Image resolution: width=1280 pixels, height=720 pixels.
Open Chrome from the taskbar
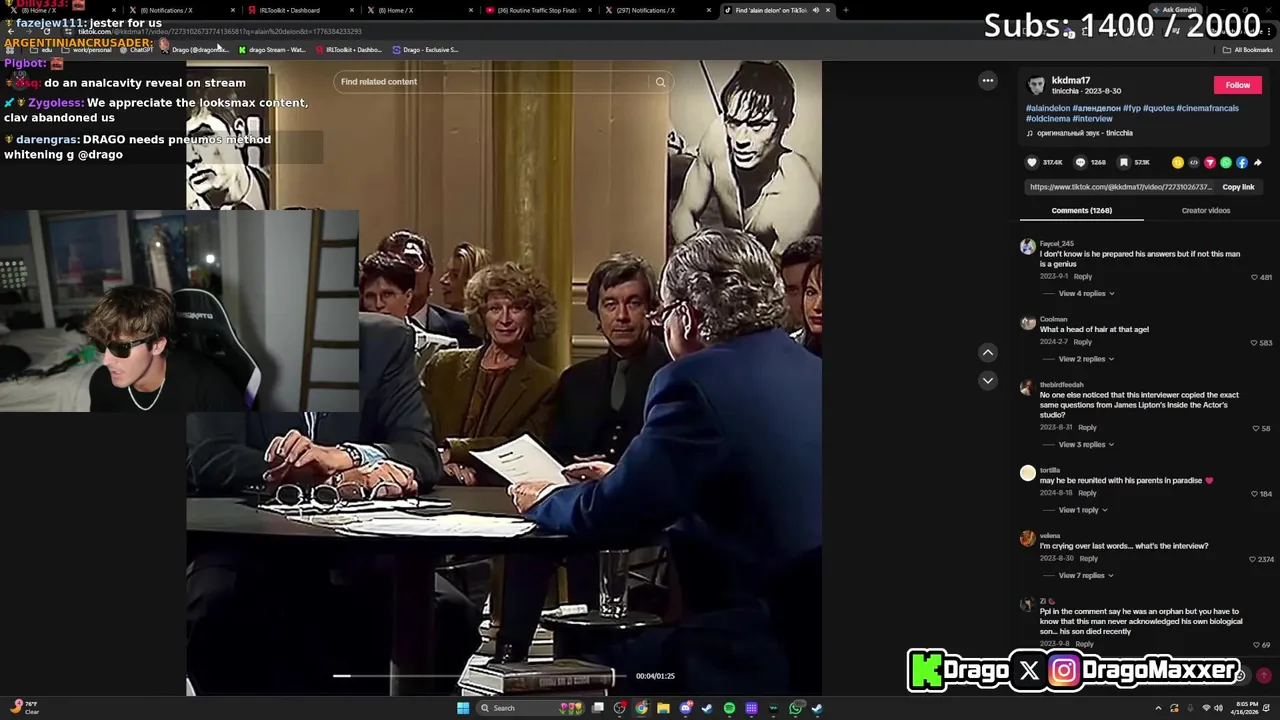pyautogui.click(x=641, y=708)
